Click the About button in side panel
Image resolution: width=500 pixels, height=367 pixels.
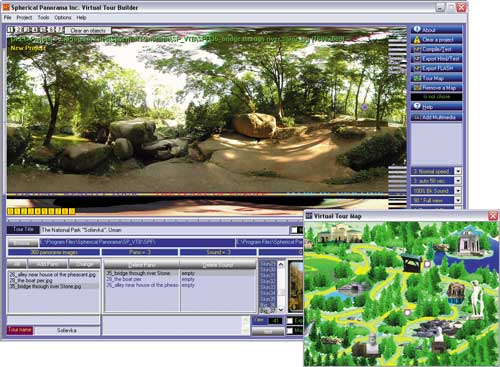tap(437, 30)
